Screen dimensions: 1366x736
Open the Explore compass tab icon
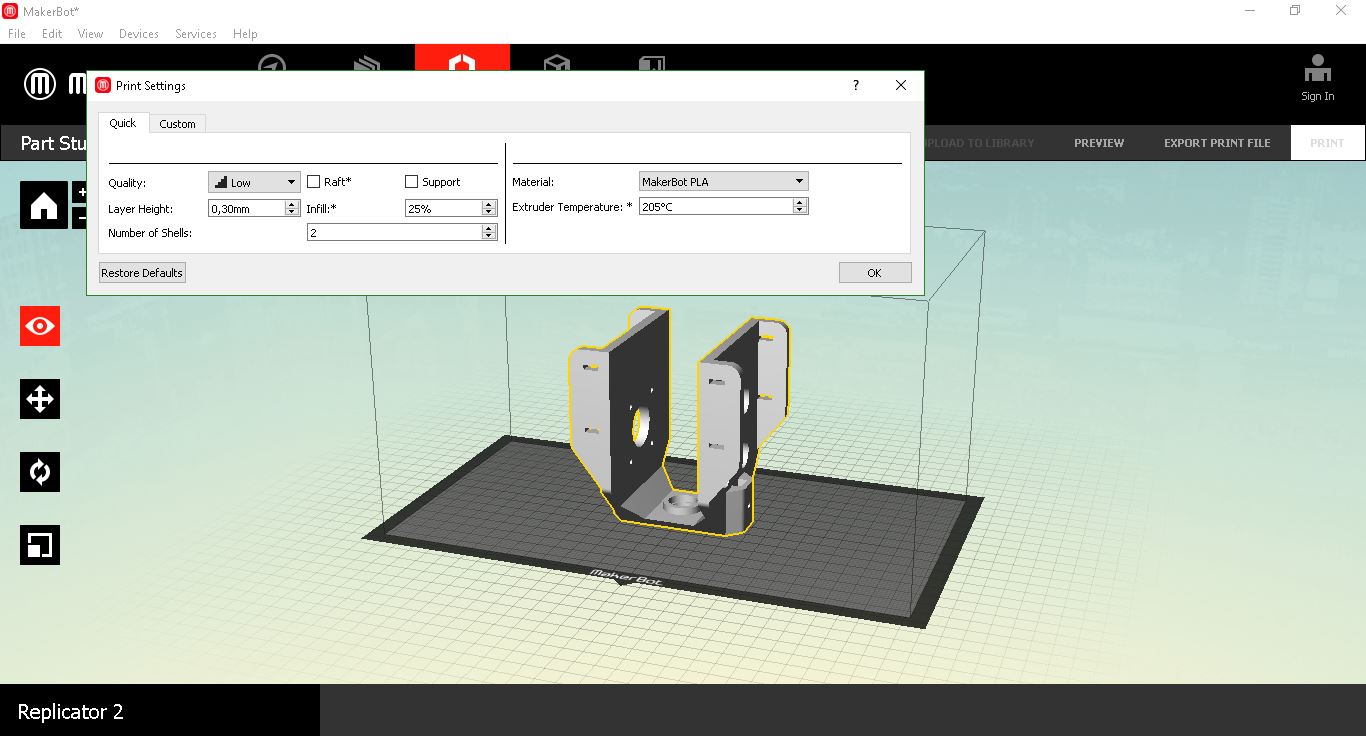(x=272, y=63)
